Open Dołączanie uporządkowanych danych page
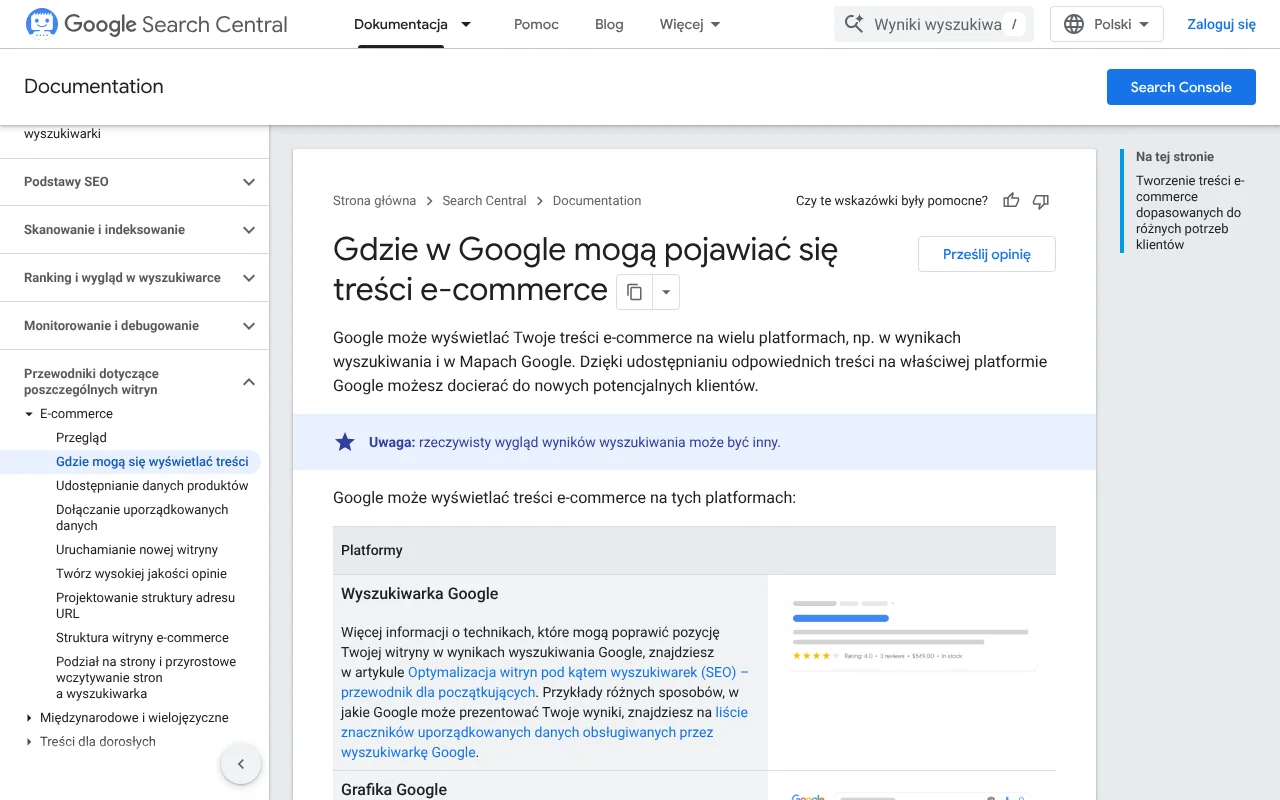 [142, 518]
